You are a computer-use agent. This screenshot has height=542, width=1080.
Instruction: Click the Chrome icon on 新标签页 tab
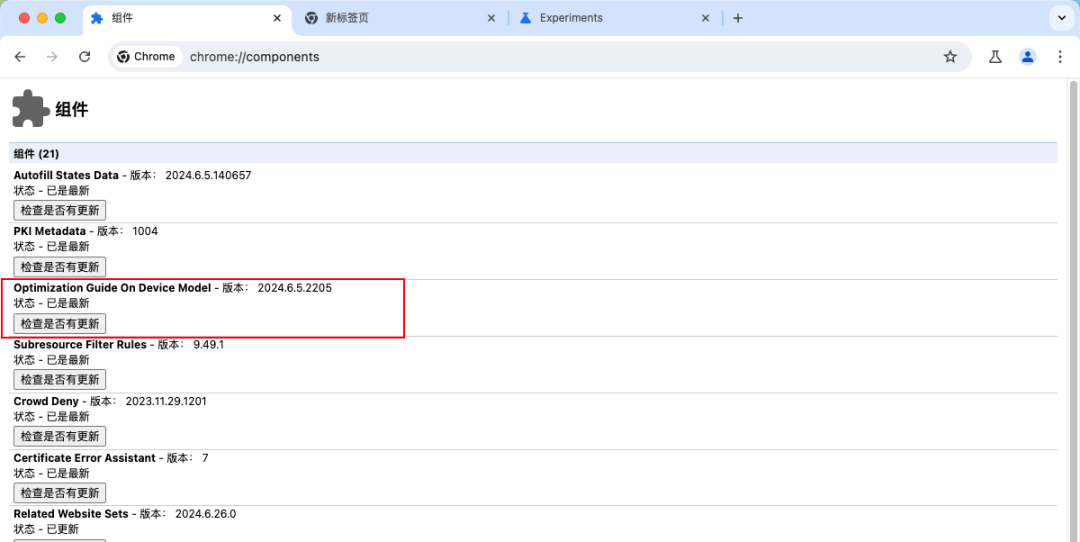[311, 18]
